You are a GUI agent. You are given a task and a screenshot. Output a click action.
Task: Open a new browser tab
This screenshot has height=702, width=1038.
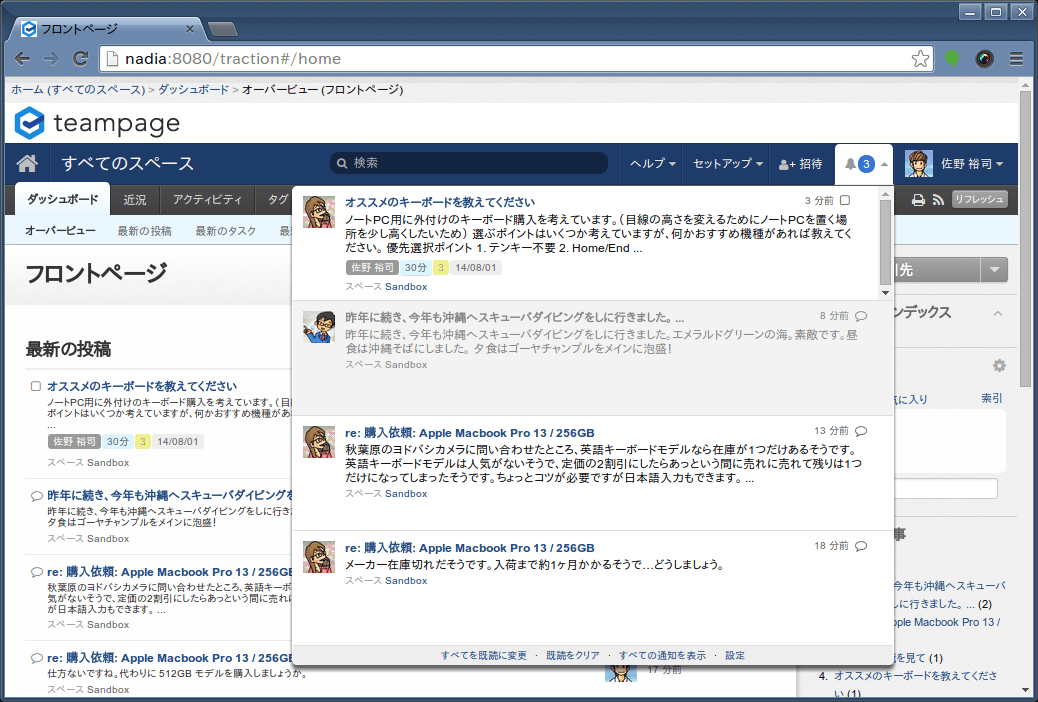(223, 30)
